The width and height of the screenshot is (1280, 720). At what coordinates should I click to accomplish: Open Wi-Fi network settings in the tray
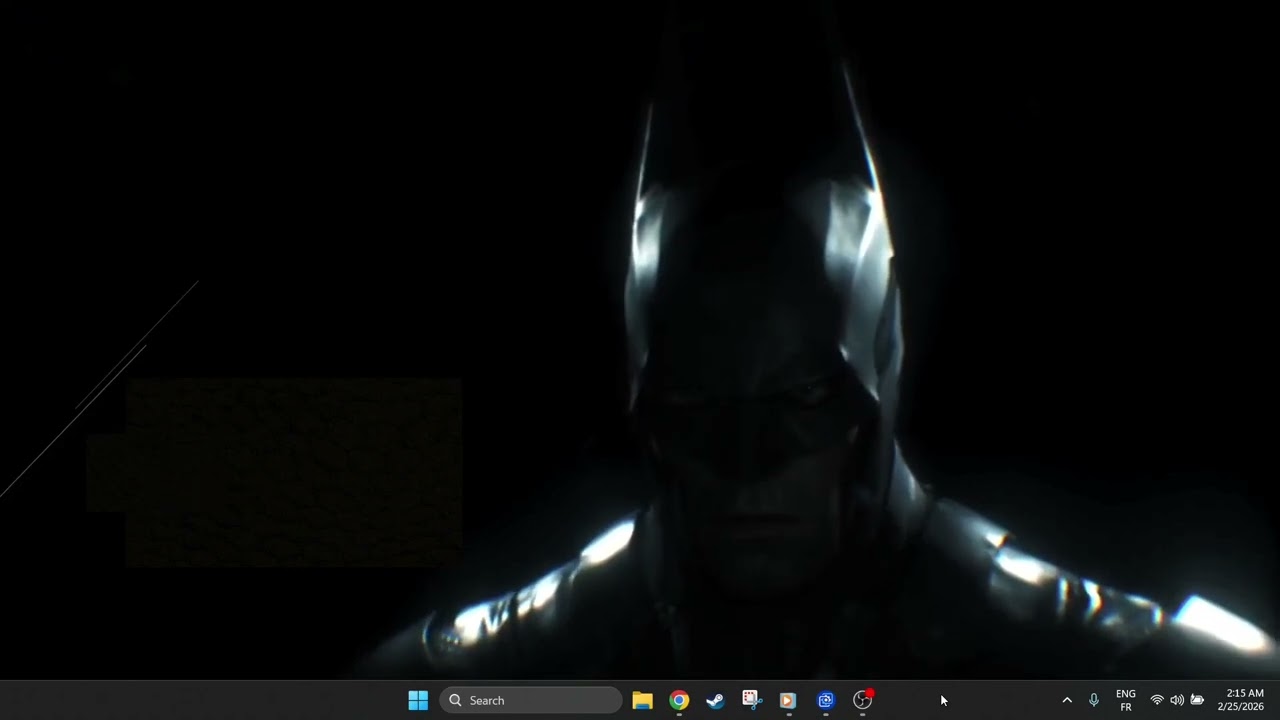pos(1157,700)
